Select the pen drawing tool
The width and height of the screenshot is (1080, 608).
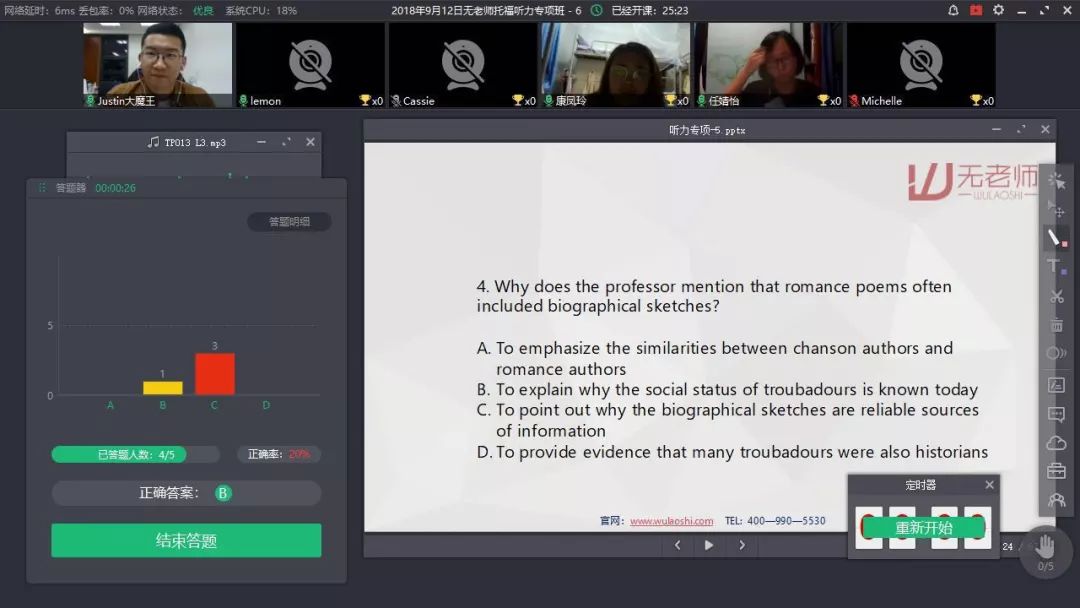pos(1055,238)
